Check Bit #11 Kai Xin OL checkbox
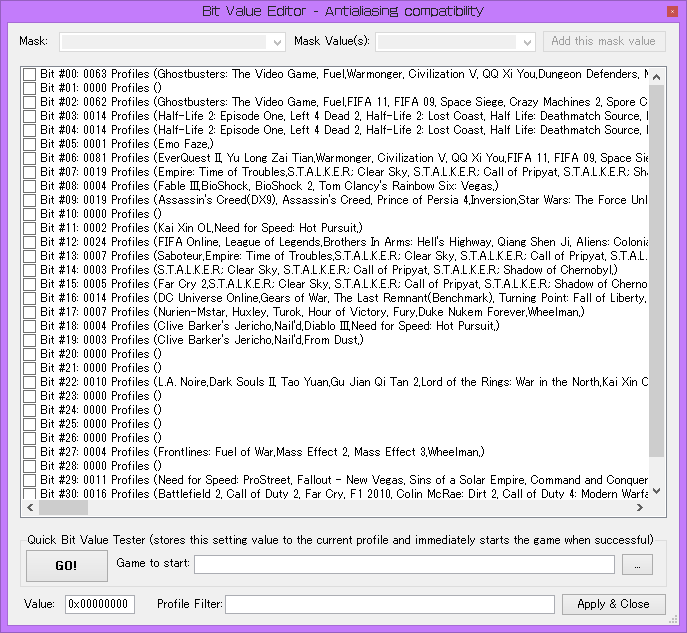 [x=29, y=228]
